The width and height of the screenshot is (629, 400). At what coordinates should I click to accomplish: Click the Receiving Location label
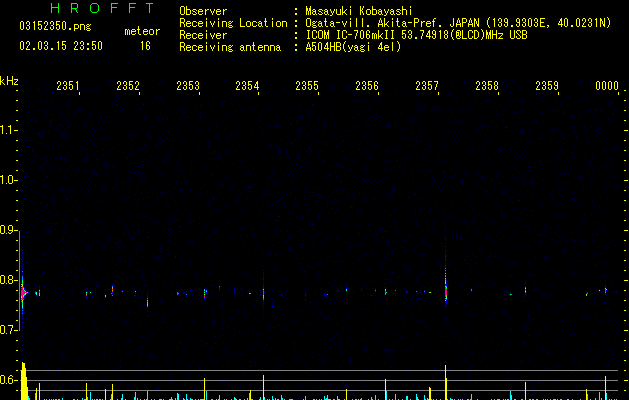pyautogui.click(x=233, y=23)
